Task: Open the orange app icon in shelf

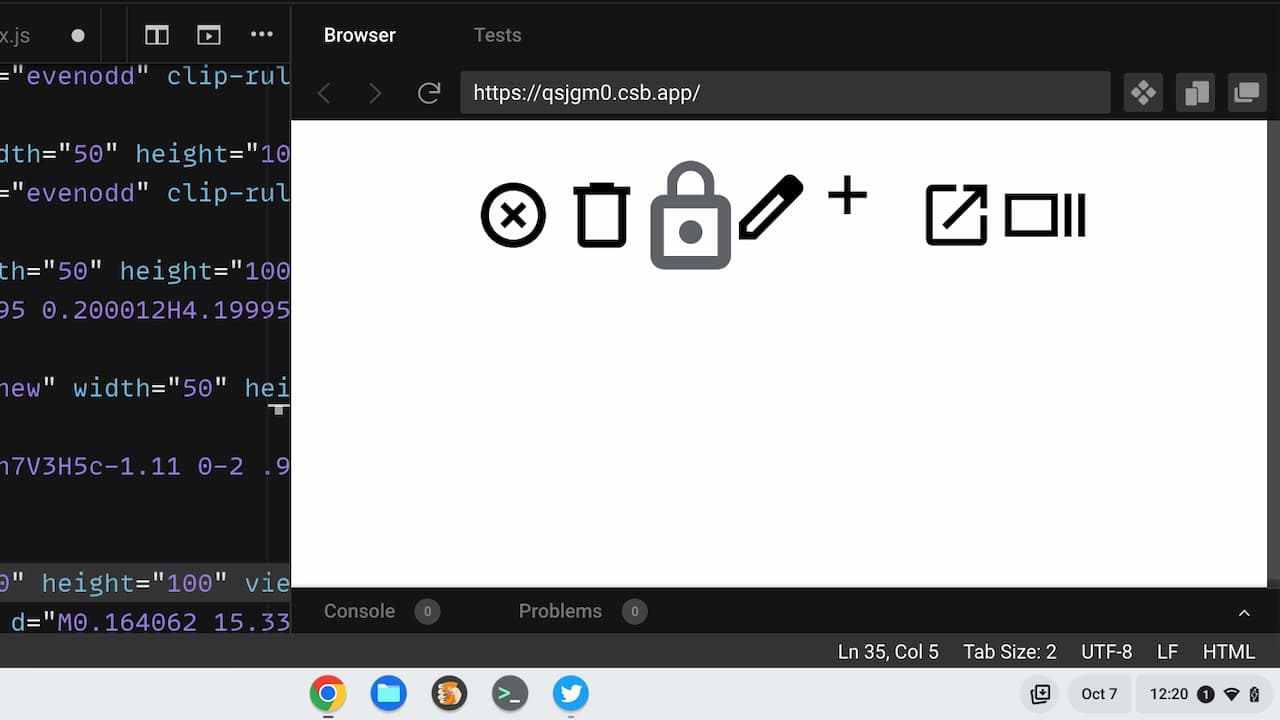Action: 450,693
